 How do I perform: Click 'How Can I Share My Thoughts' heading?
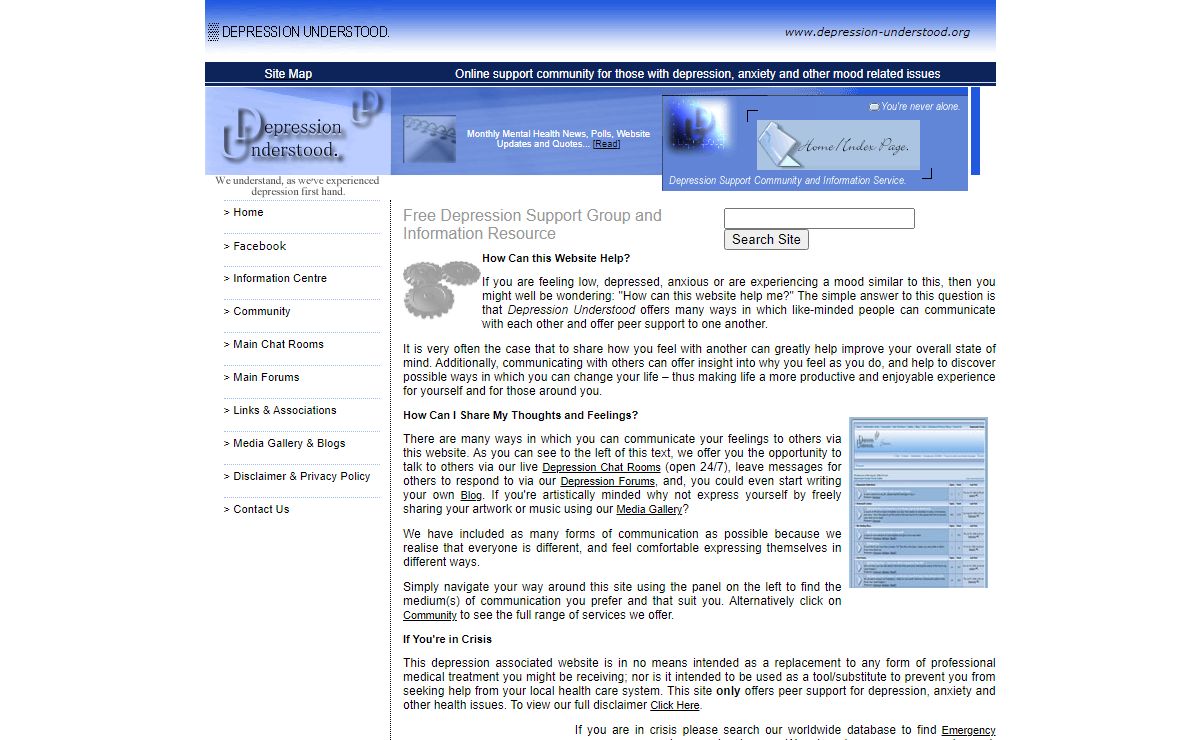[520, 415]
